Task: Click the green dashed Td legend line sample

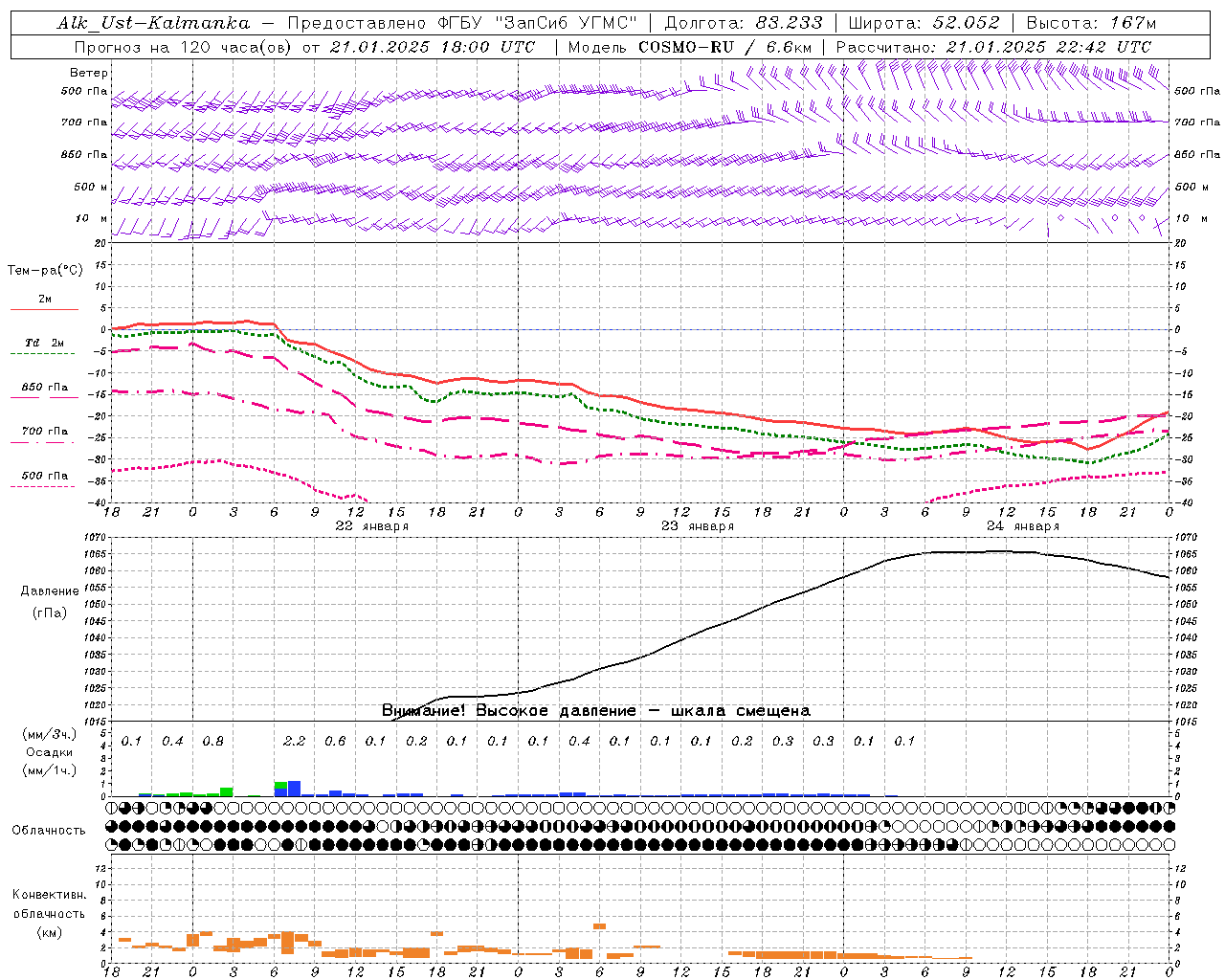Action: [42, 353]
